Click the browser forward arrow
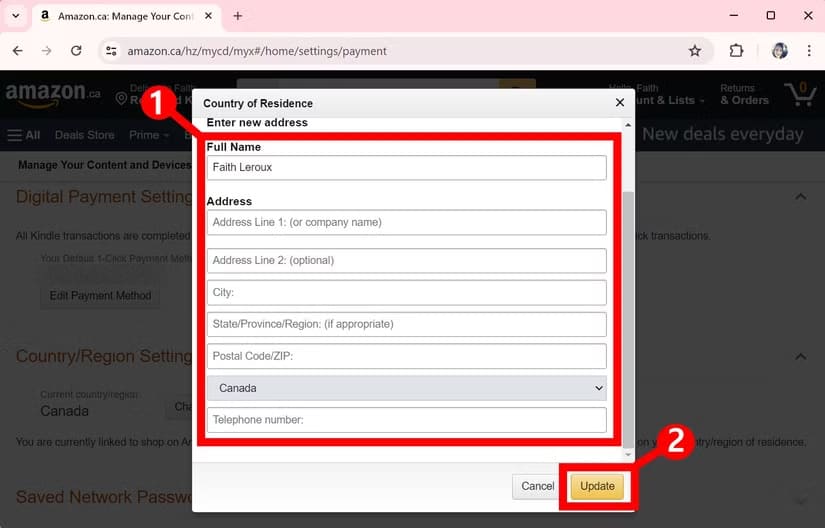 click(x=47, y=51)
